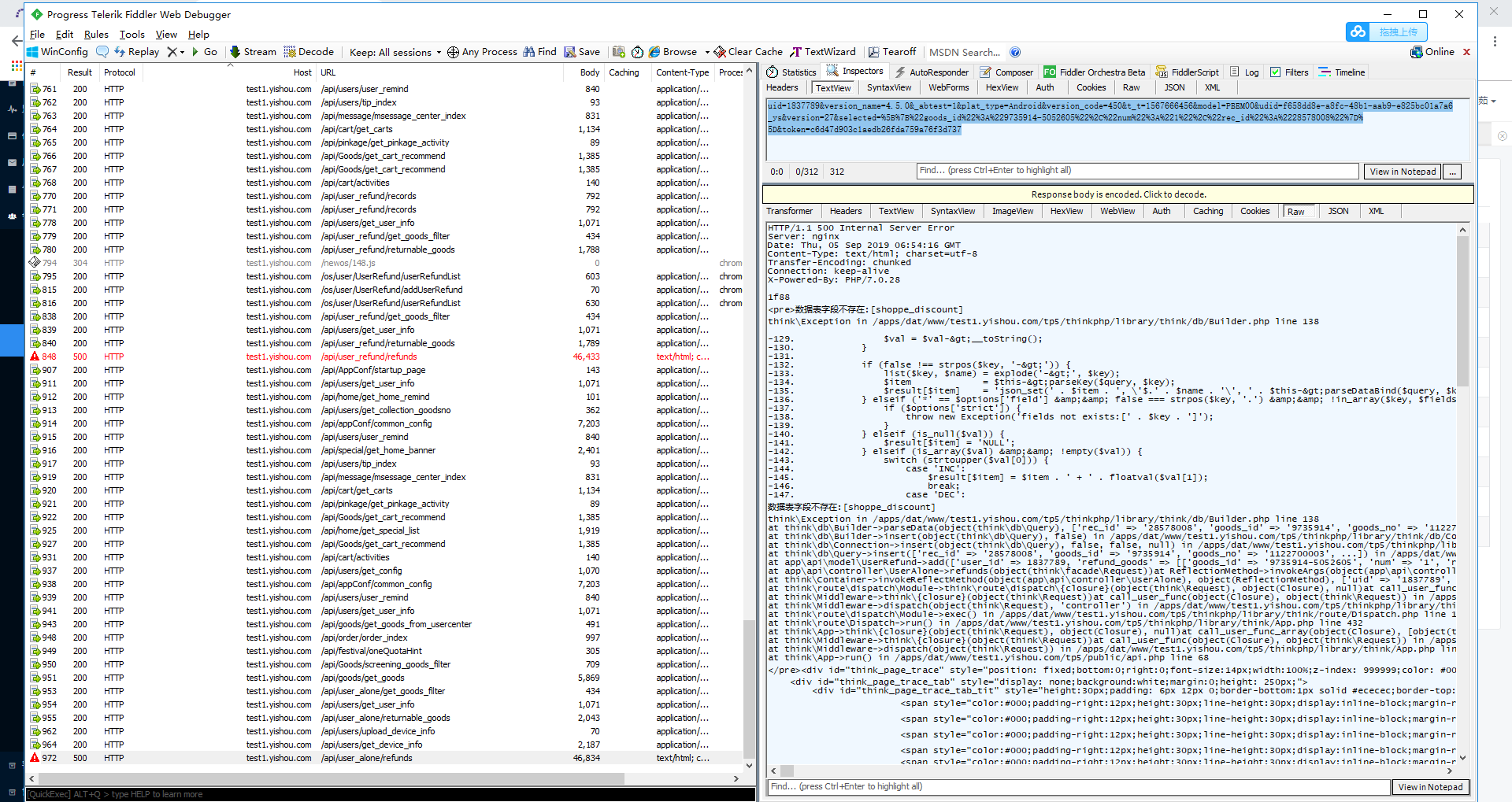Image resolution: width=1512 pixels, height=802 pixels.
Task: Sort sessions by the Content-Type column header
Action: tap(682, 72)
